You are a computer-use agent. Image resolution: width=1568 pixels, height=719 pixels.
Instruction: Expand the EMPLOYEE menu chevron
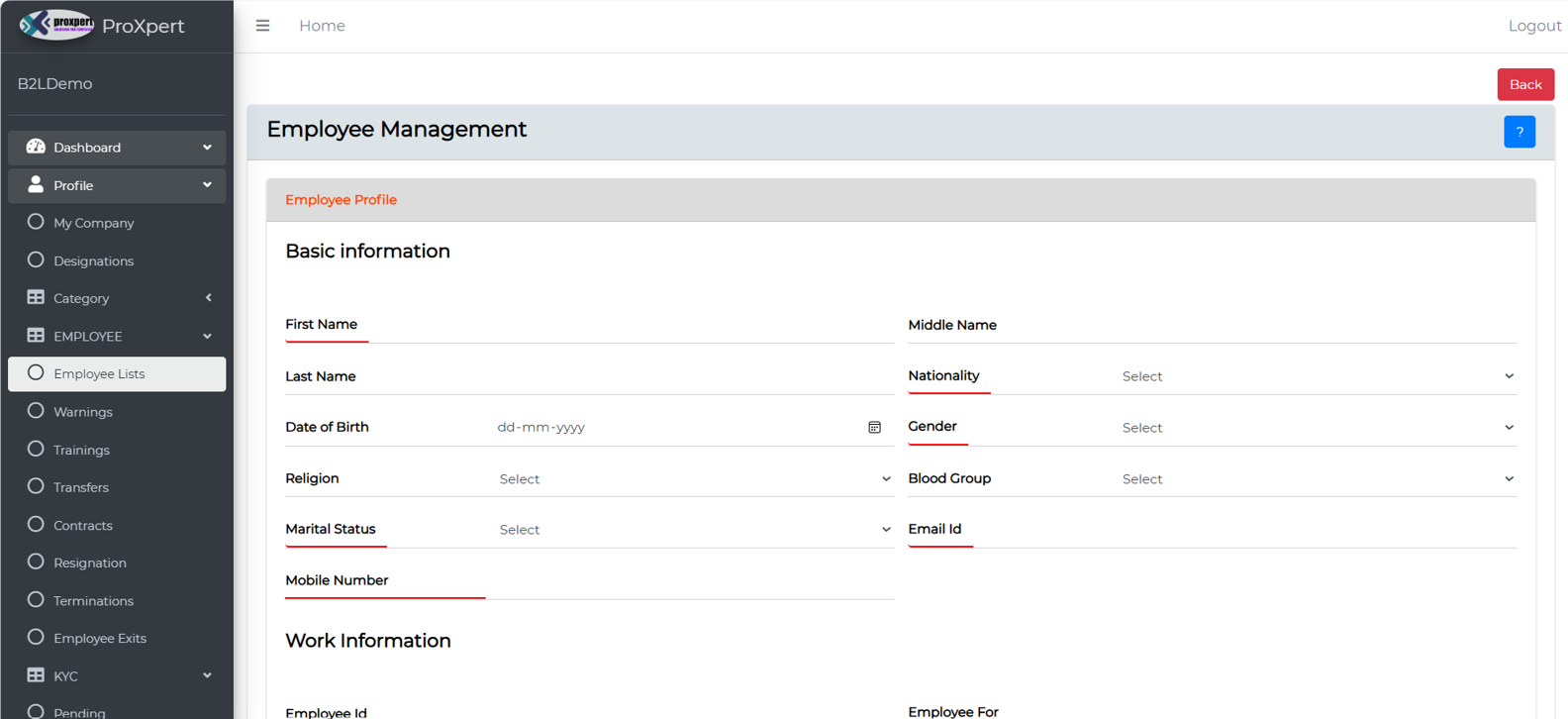click(x=207, y=337)
